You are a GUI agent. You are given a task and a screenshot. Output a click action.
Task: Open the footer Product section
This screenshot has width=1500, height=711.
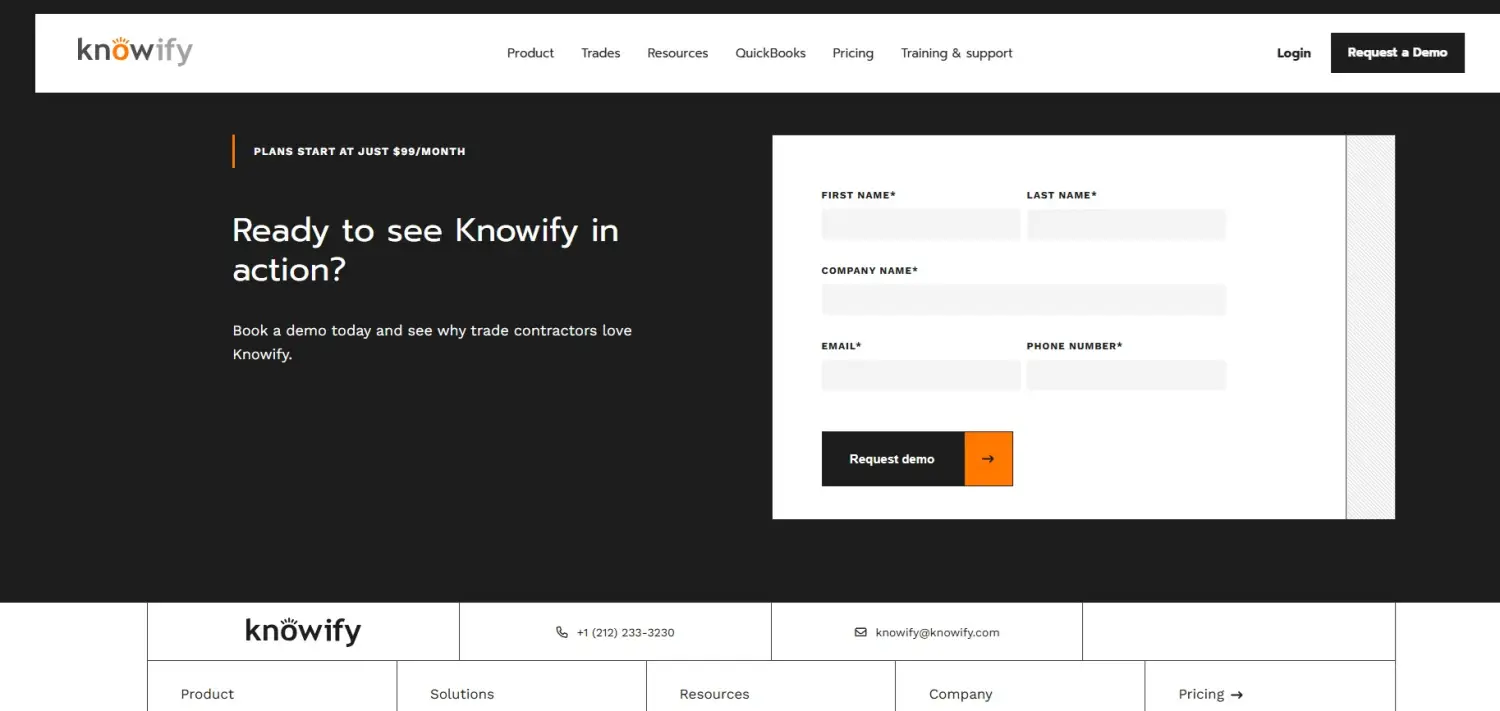point(207,694)
